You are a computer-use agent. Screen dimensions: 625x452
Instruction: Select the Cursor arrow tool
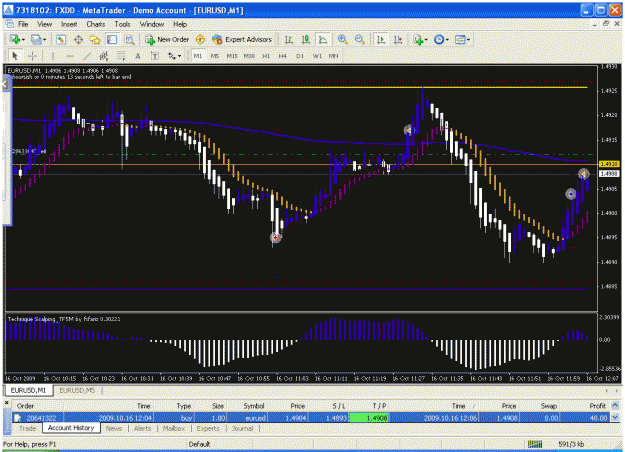(15, 56)
